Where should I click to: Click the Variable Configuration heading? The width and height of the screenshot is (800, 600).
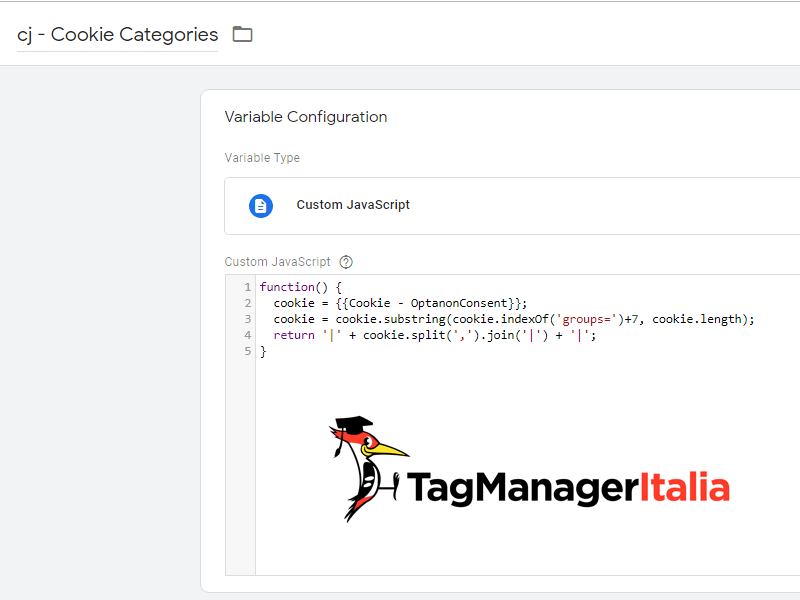pyautogui.click(x=306, y=117)
